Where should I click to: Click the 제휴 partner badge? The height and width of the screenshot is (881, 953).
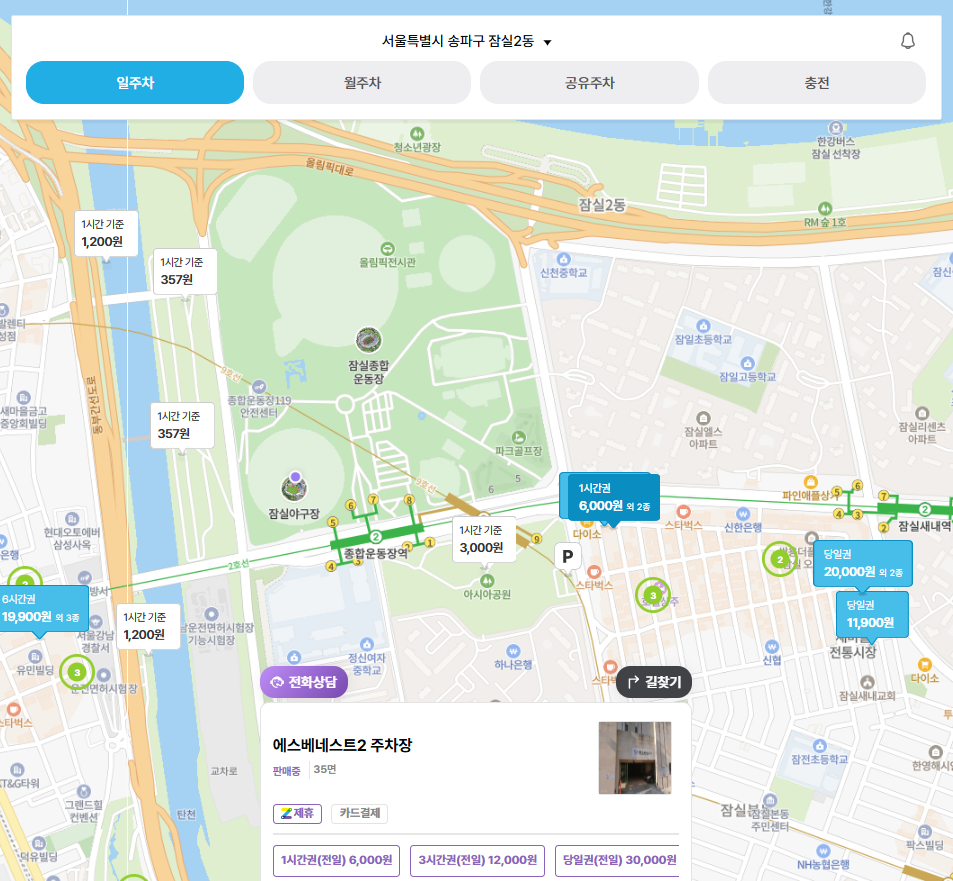pos(297,813)
